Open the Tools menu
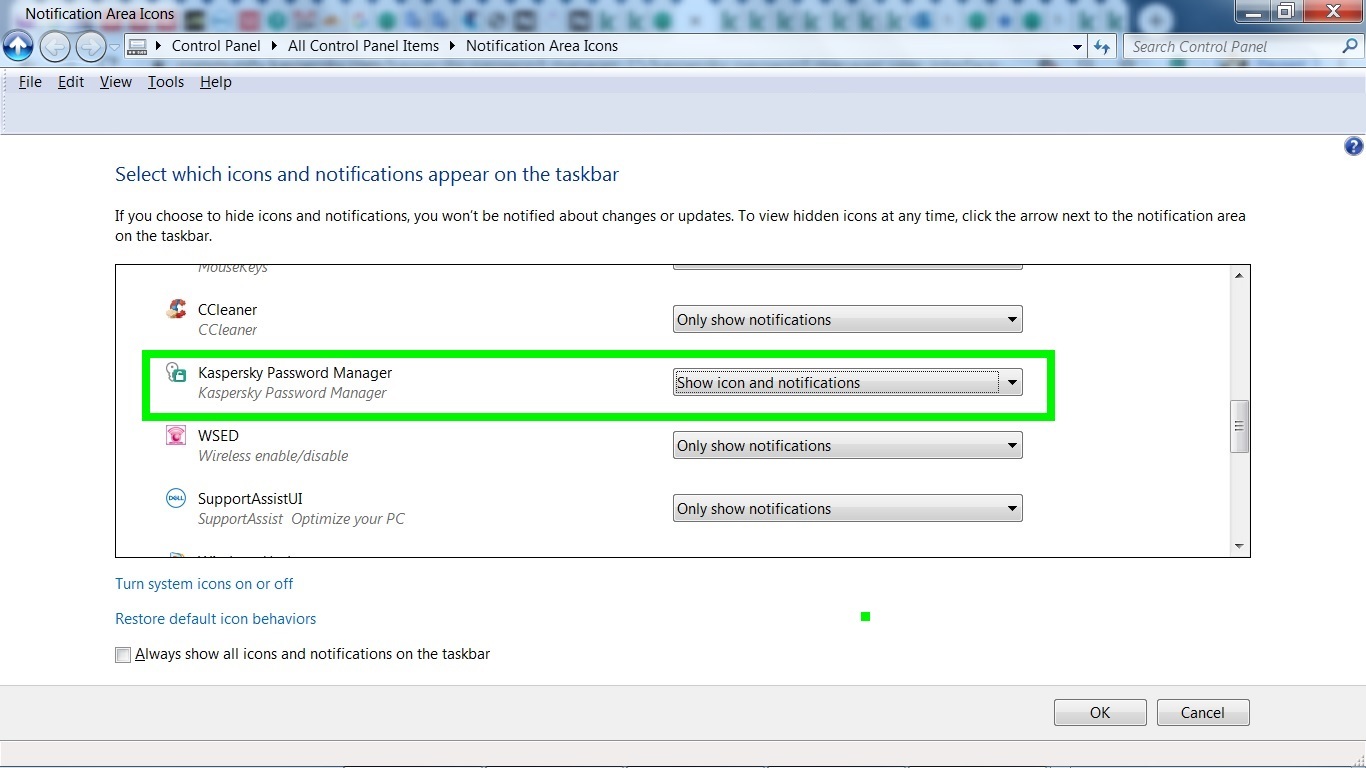Viewport: 1366px width, 768px height. click(166, 82)
